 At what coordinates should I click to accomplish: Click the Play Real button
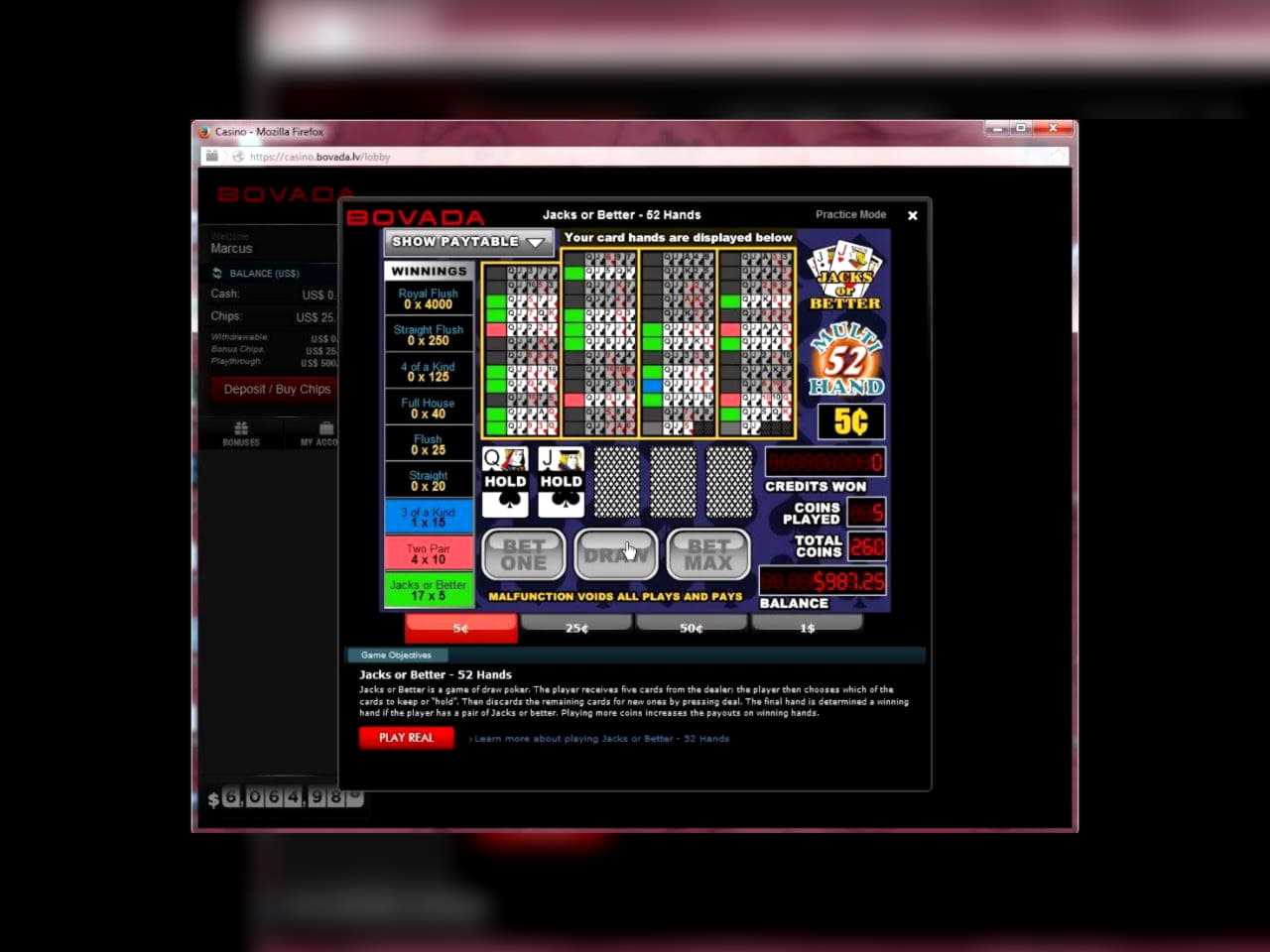[x=407, y=738]
